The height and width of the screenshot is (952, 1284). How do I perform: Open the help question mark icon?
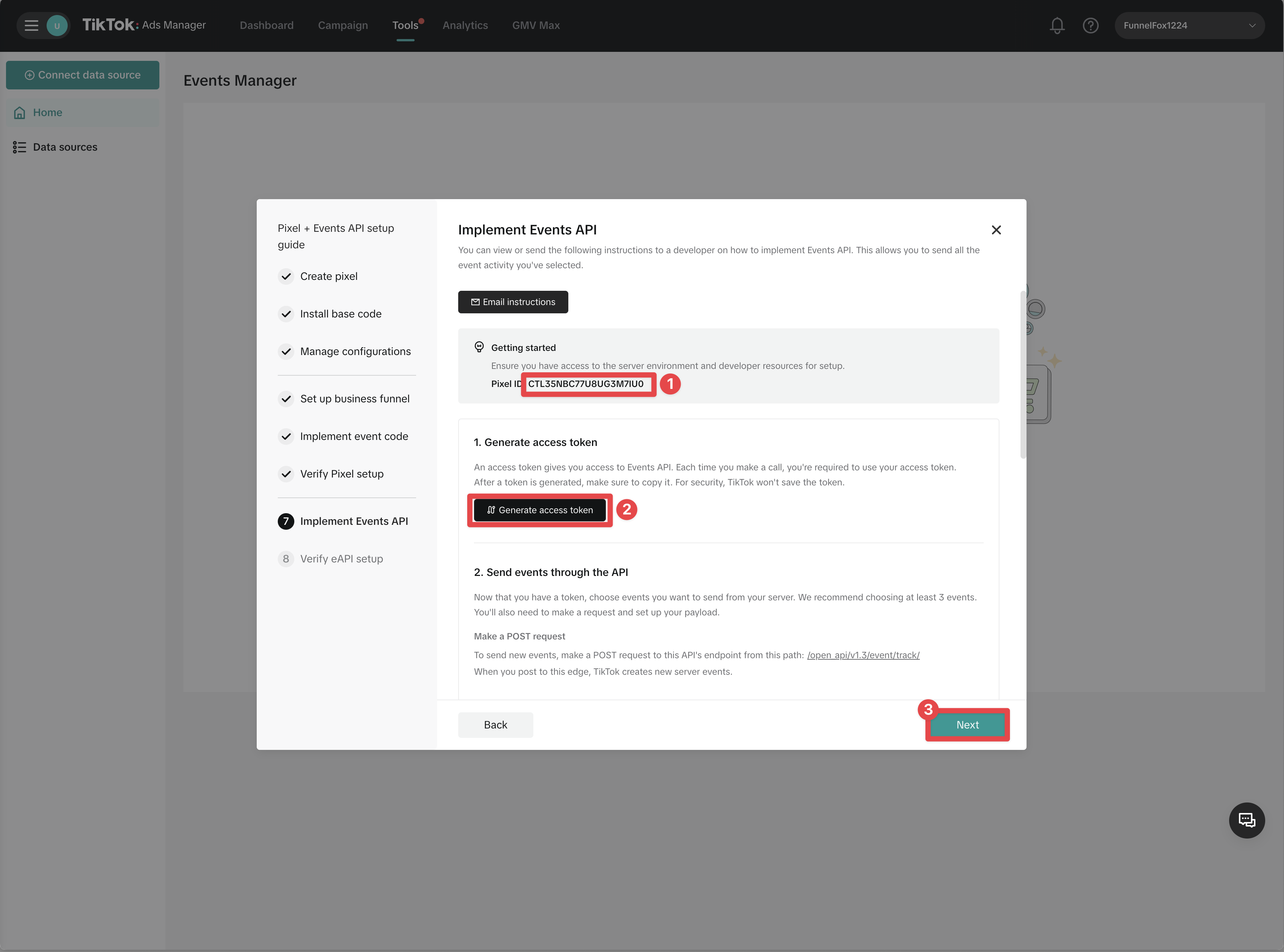(x=1090, y=25)
